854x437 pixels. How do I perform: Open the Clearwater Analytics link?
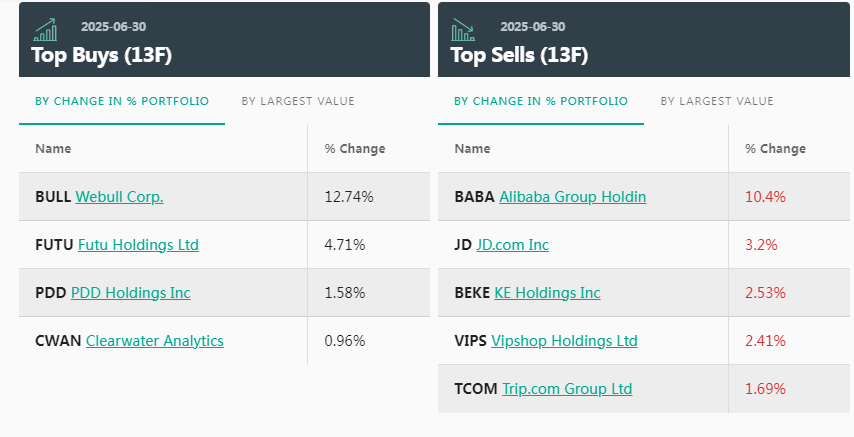(x=155, y=341)
